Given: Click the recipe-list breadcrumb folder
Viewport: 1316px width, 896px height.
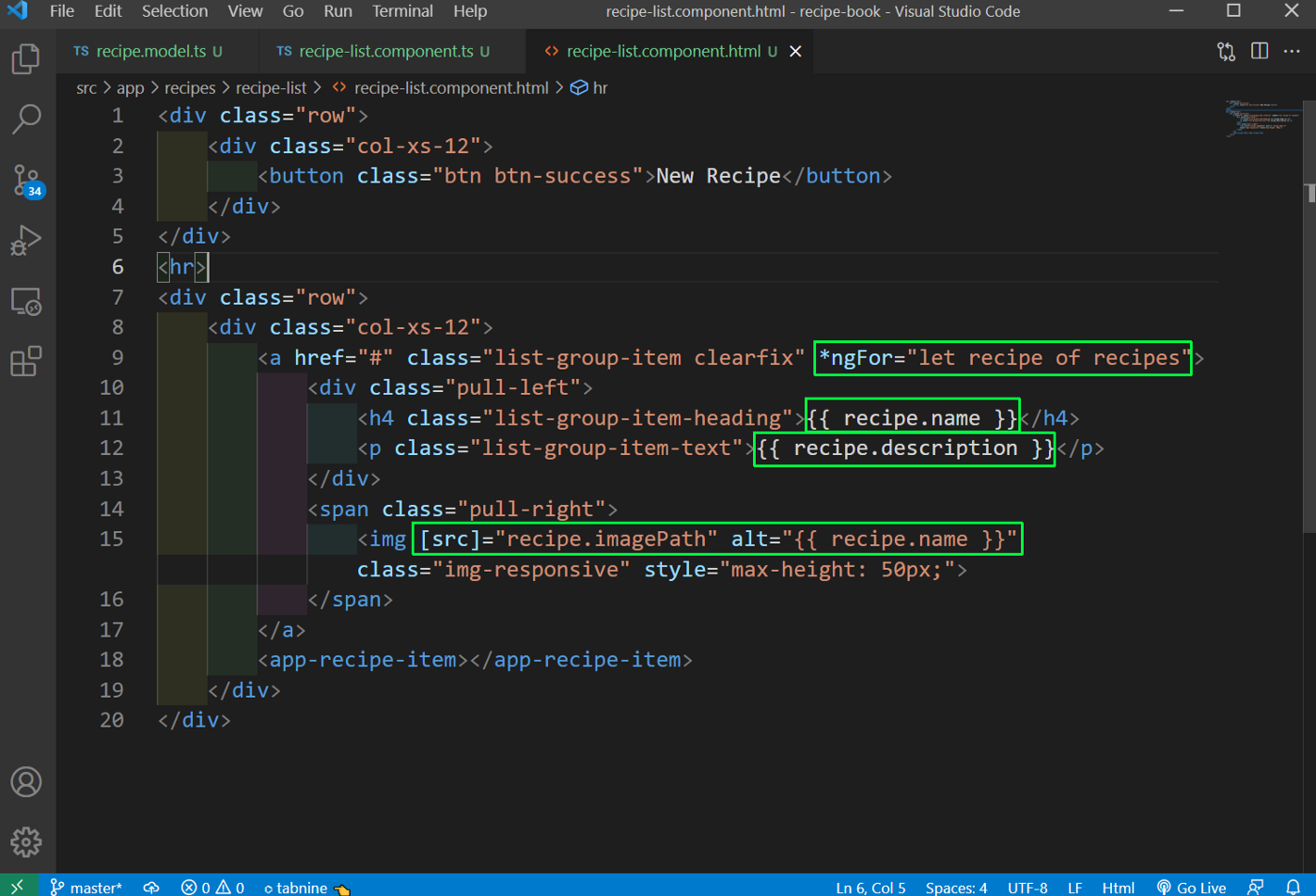Looking at the screenshot, I should pos(271,87).
